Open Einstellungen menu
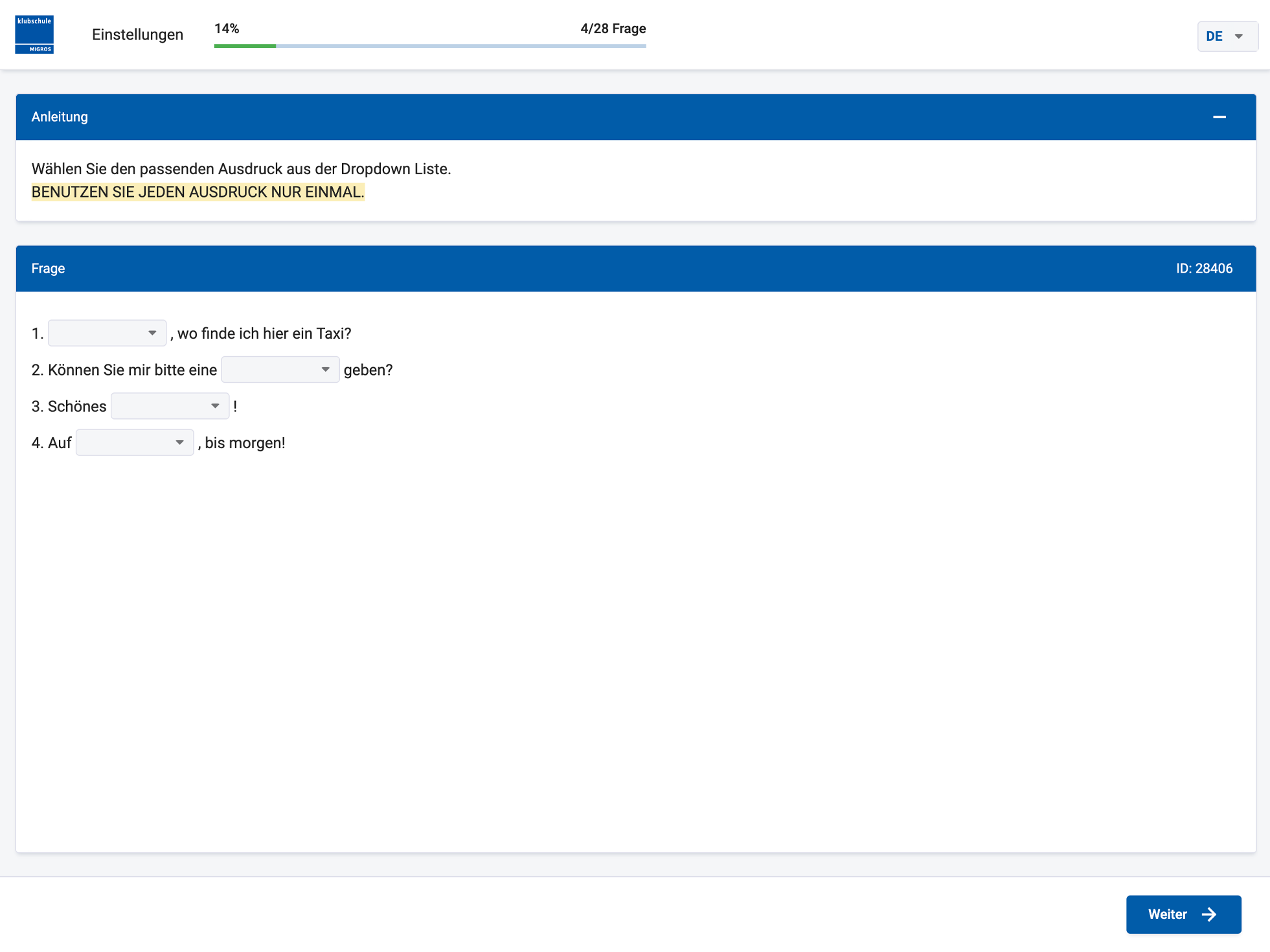The height and width of the screenshot is (952, 1270). (137, 35)
